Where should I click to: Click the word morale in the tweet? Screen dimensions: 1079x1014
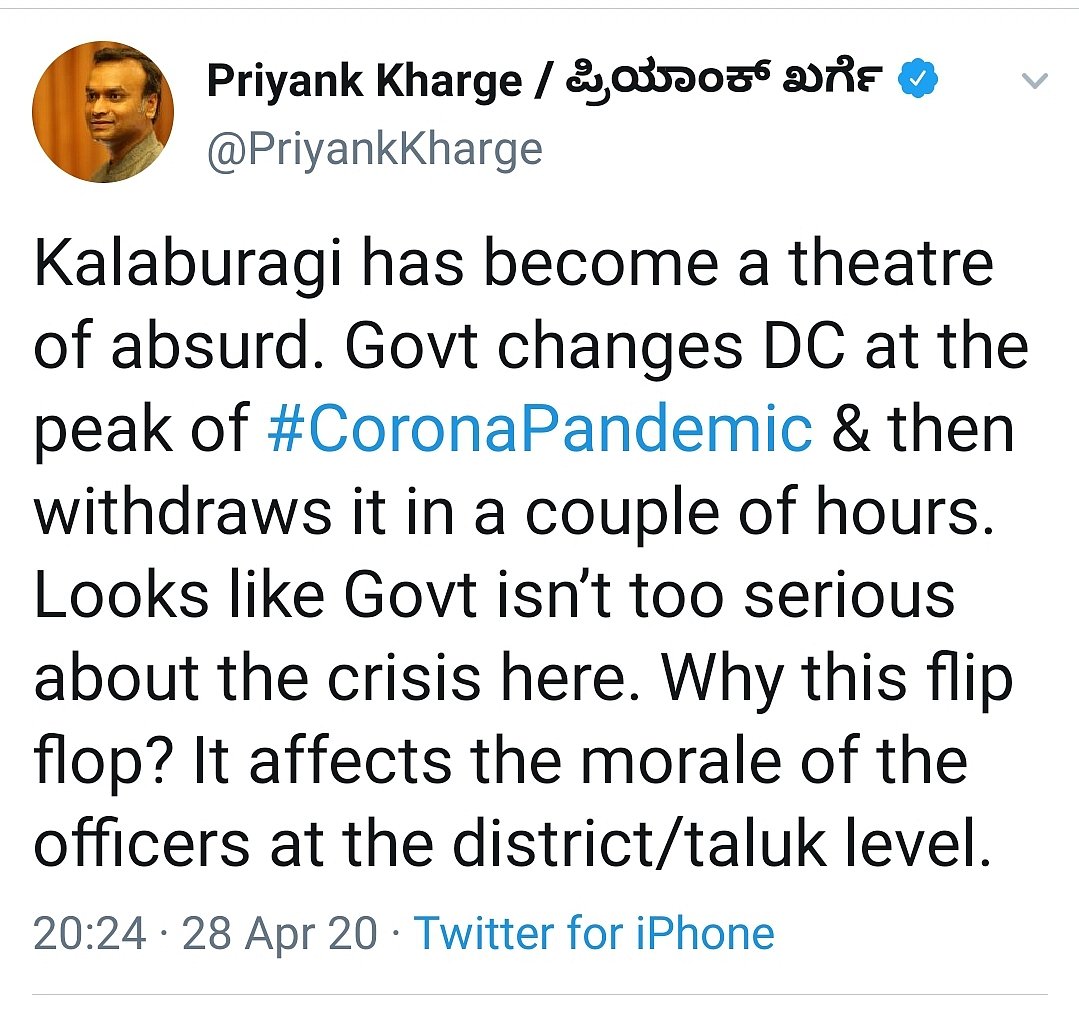[681, 760]
